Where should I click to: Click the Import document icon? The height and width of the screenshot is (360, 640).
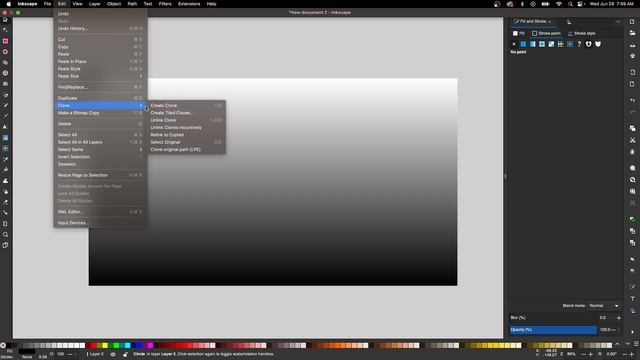click(x=632, y=72)
